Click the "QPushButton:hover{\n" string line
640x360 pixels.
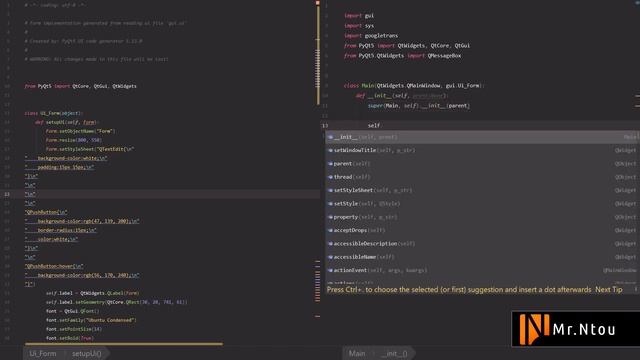[54, 266]
